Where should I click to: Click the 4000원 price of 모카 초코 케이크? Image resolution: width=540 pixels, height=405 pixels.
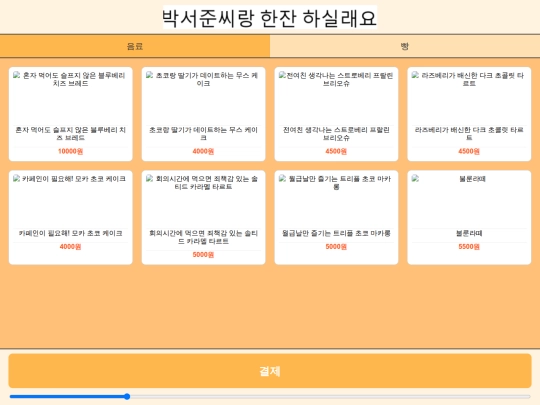(x=71, y=247)
